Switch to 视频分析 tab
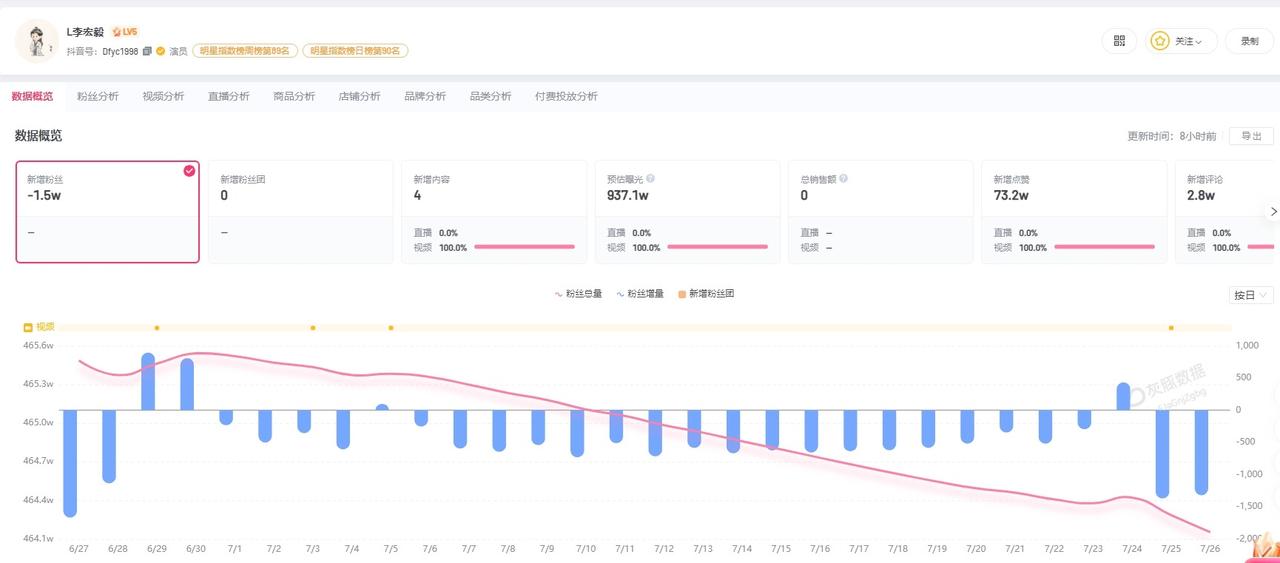Screen dimensions: 1280x563 point(163,96)
